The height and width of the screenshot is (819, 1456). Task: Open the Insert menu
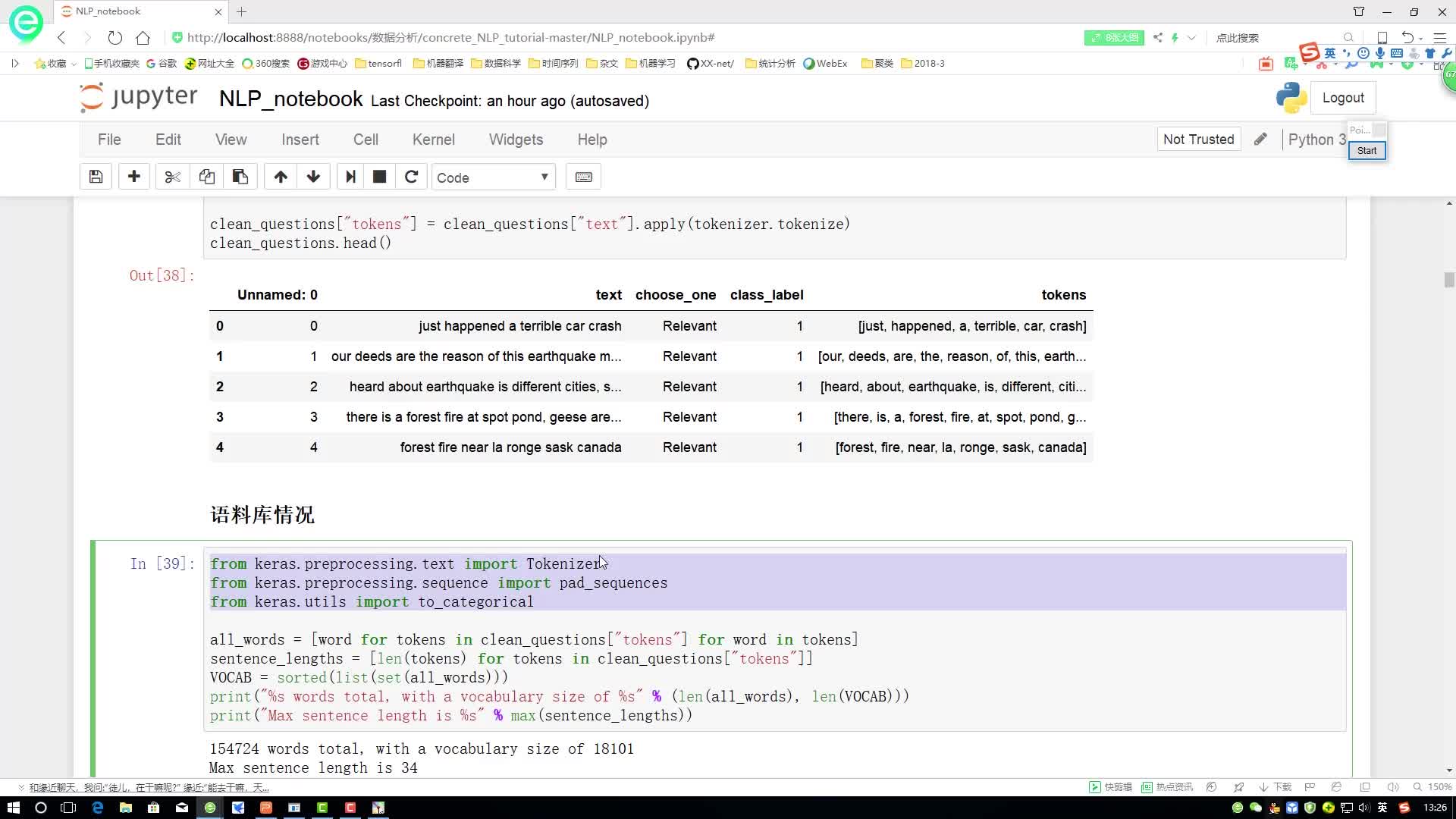300,140
